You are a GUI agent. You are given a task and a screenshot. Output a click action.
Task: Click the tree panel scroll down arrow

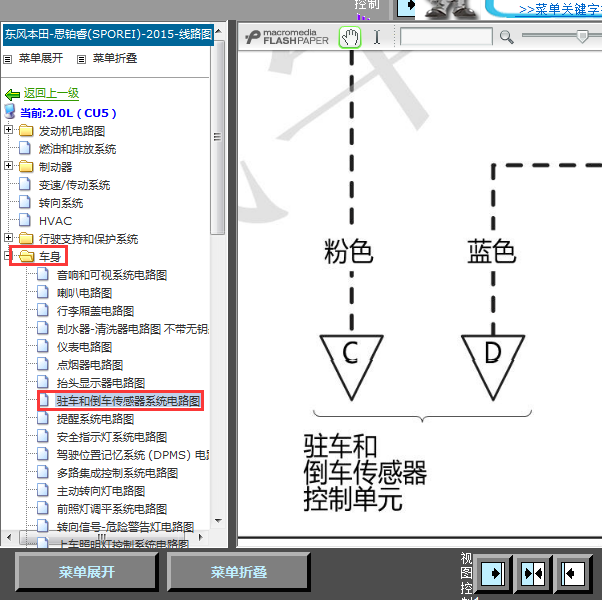(x=218, y=521)
